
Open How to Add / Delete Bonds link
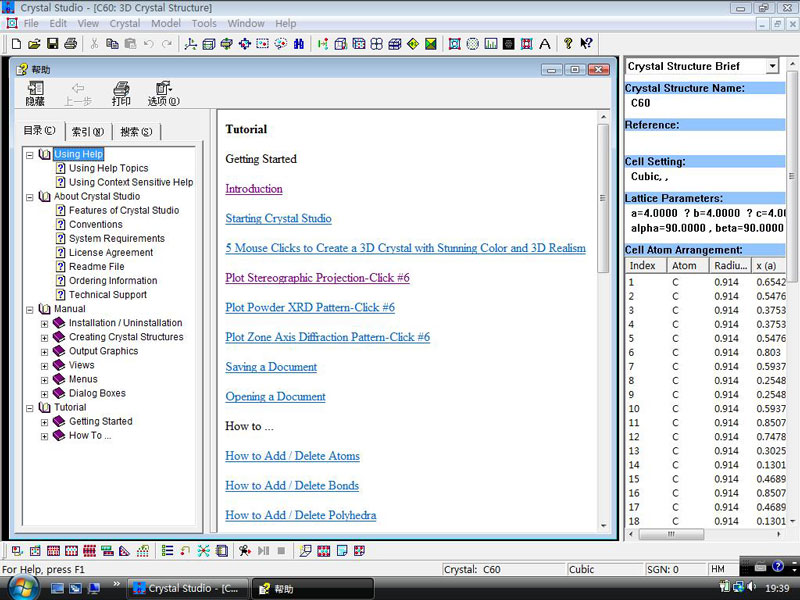point(292,486)
